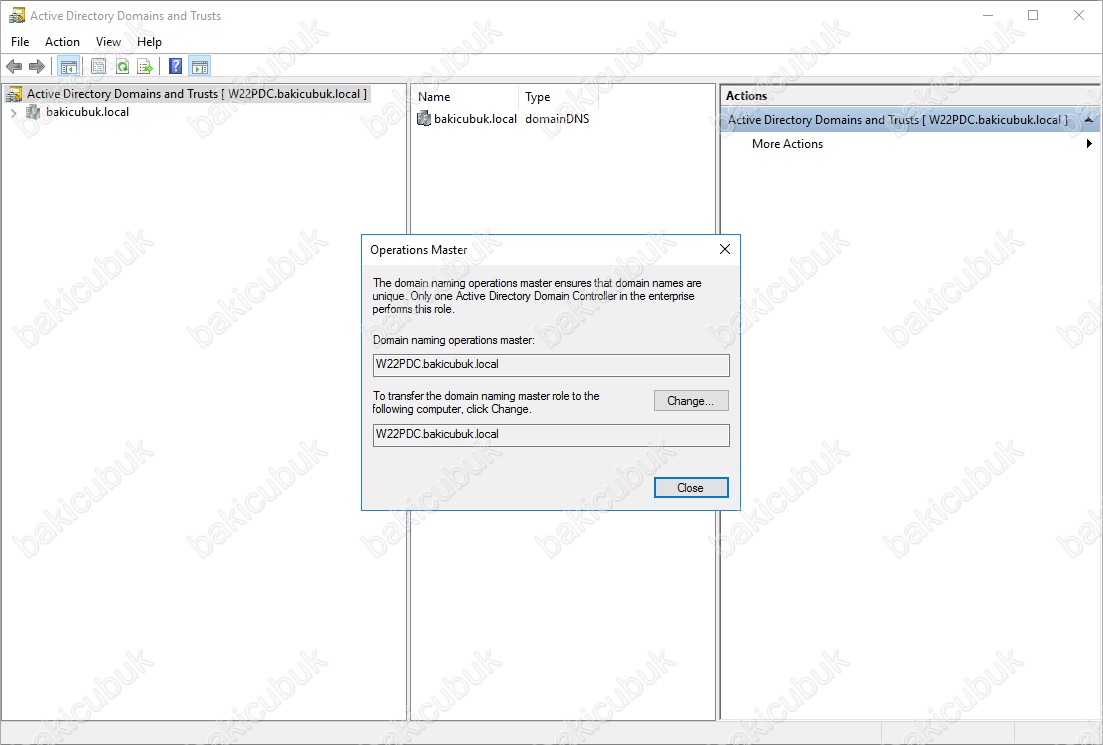Open the Help toolbar icon

point(176,67)
